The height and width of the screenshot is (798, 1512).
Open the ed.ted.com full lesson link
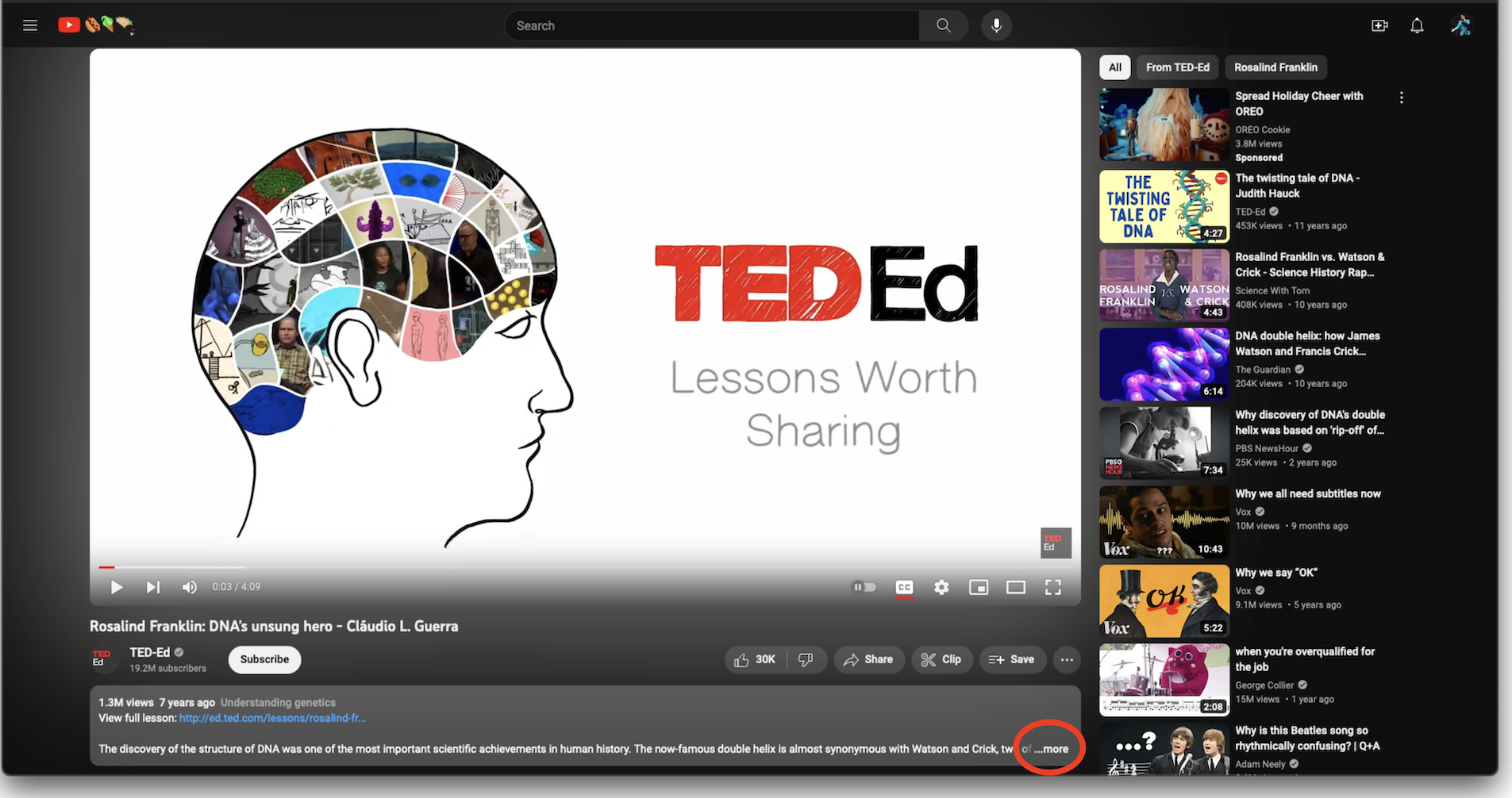pos(272,718)
